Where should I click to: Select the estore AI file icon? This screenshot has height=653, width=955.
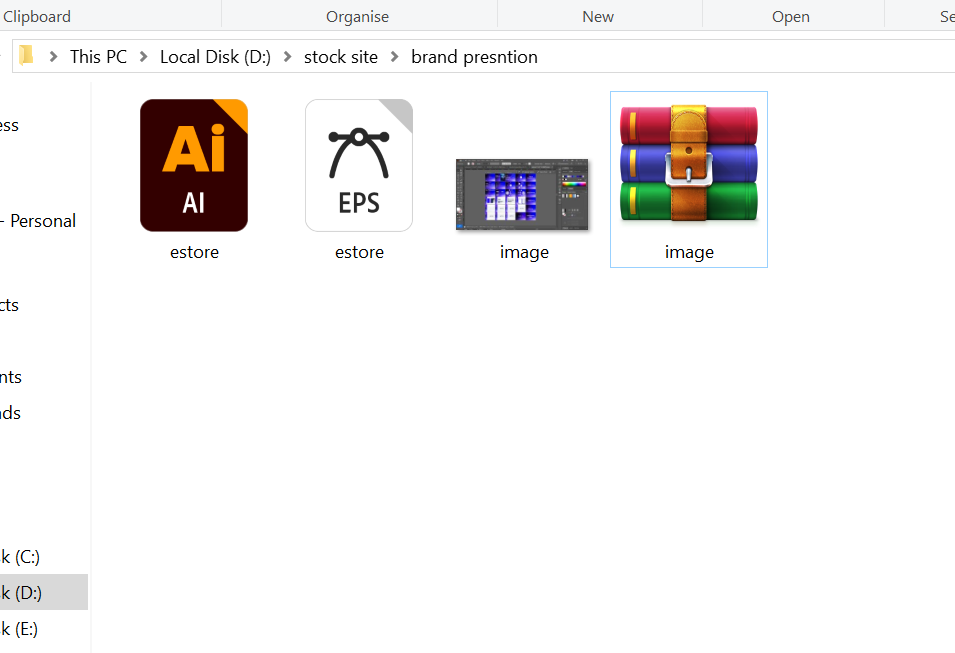[x=194, y=165]
